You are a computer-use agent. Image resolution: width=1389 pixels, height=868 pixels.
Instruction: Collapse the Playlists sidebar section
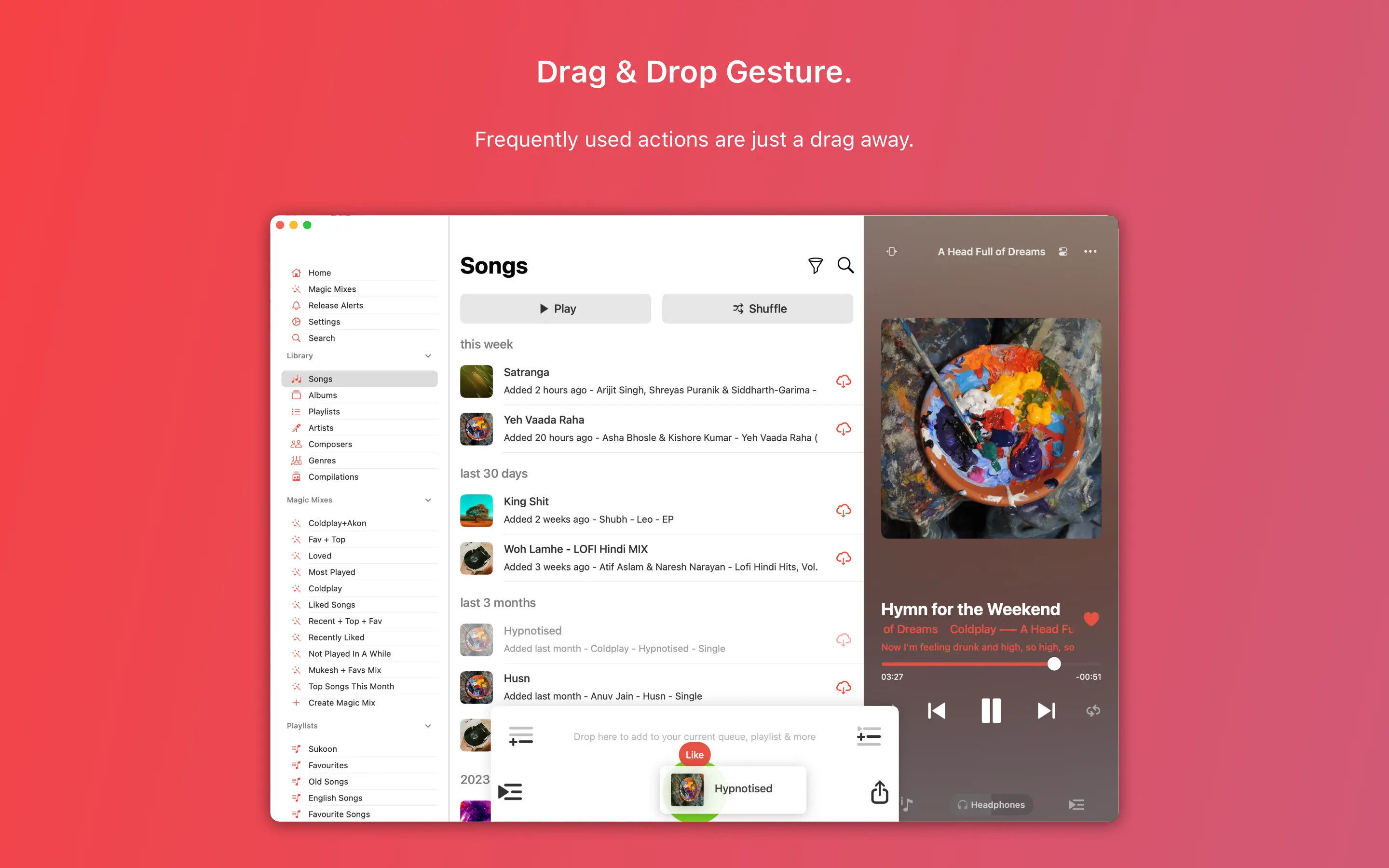[x=428, y=726]
